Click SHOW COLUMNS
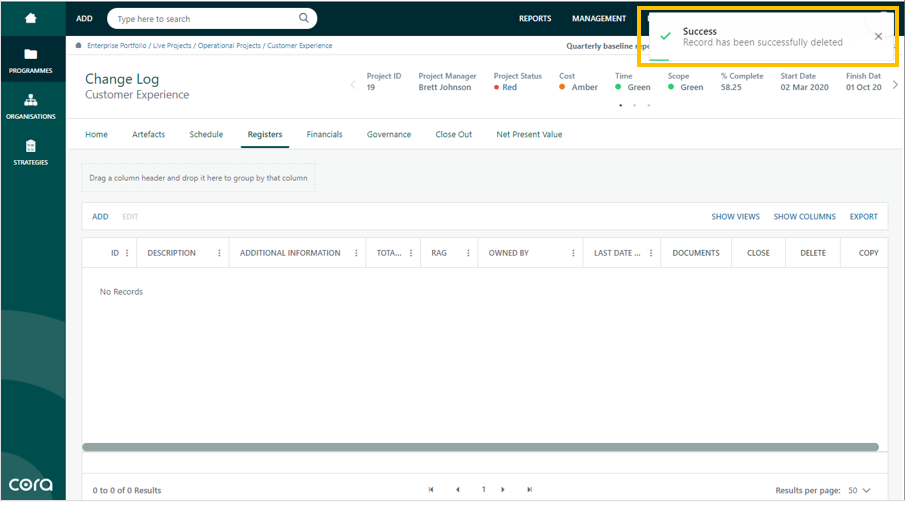The width and height of the screenshot is (905, 505). [805, 216]
